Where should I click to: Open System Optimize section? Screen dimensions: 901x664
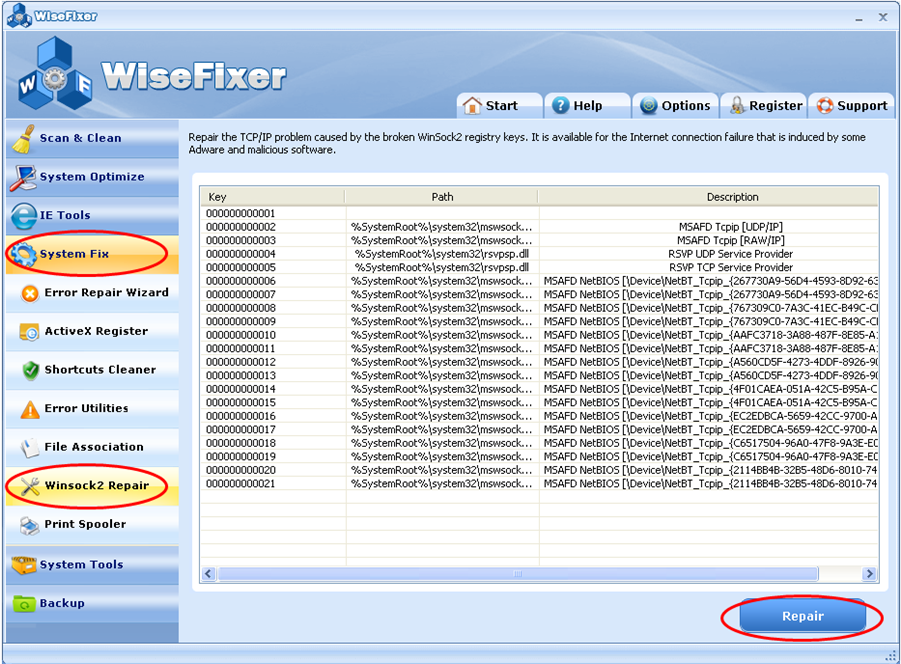click(x=93, y=177)
